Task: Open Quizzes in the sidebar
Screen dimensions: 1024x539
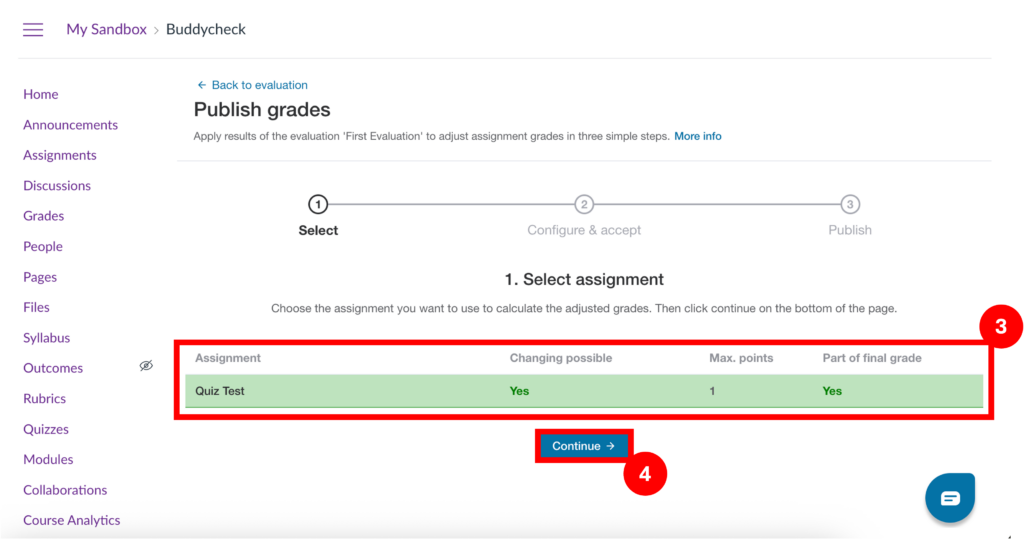Action: pos(46,429)
